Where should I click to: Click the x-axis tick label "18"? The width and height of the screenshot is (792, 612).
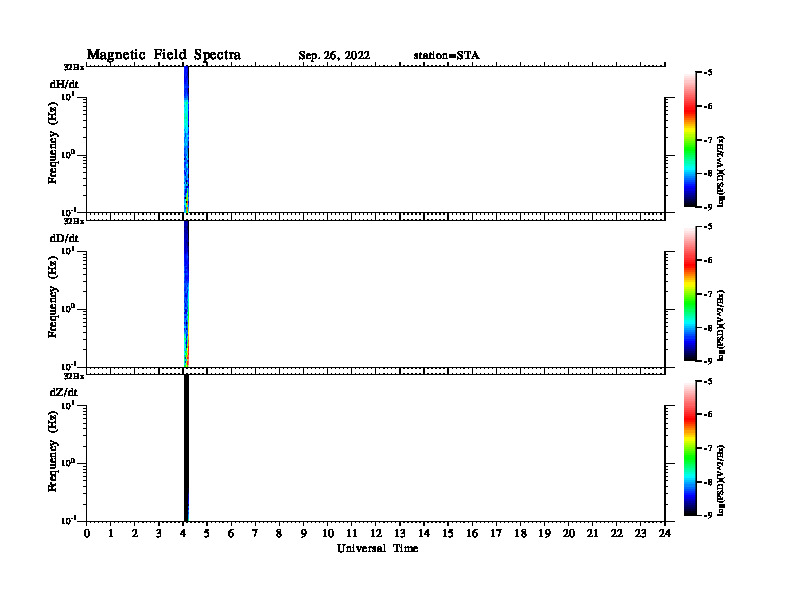(520, 534)
